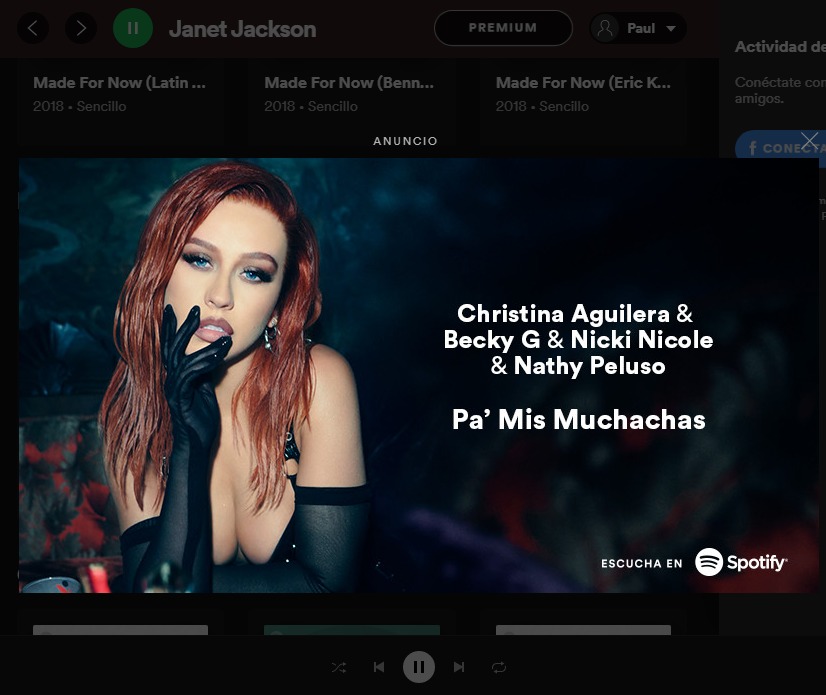Toggle shuffle in playback bar
Image resolution: width=826 pixels, height=695 pixels.
(x=339, y=668)
